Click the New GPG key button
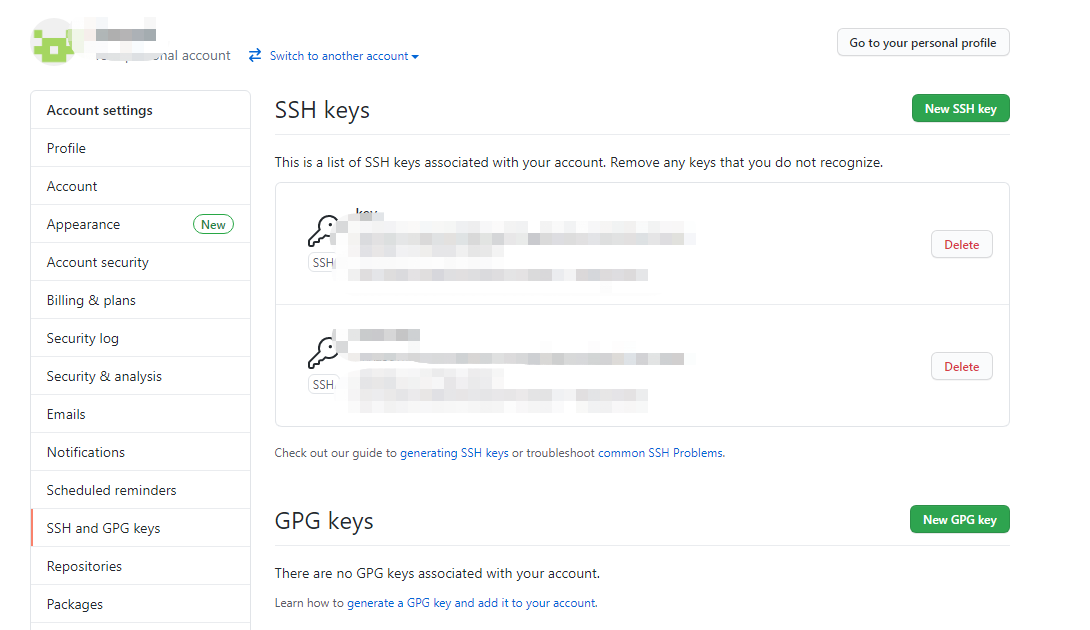 coord(959,519)
